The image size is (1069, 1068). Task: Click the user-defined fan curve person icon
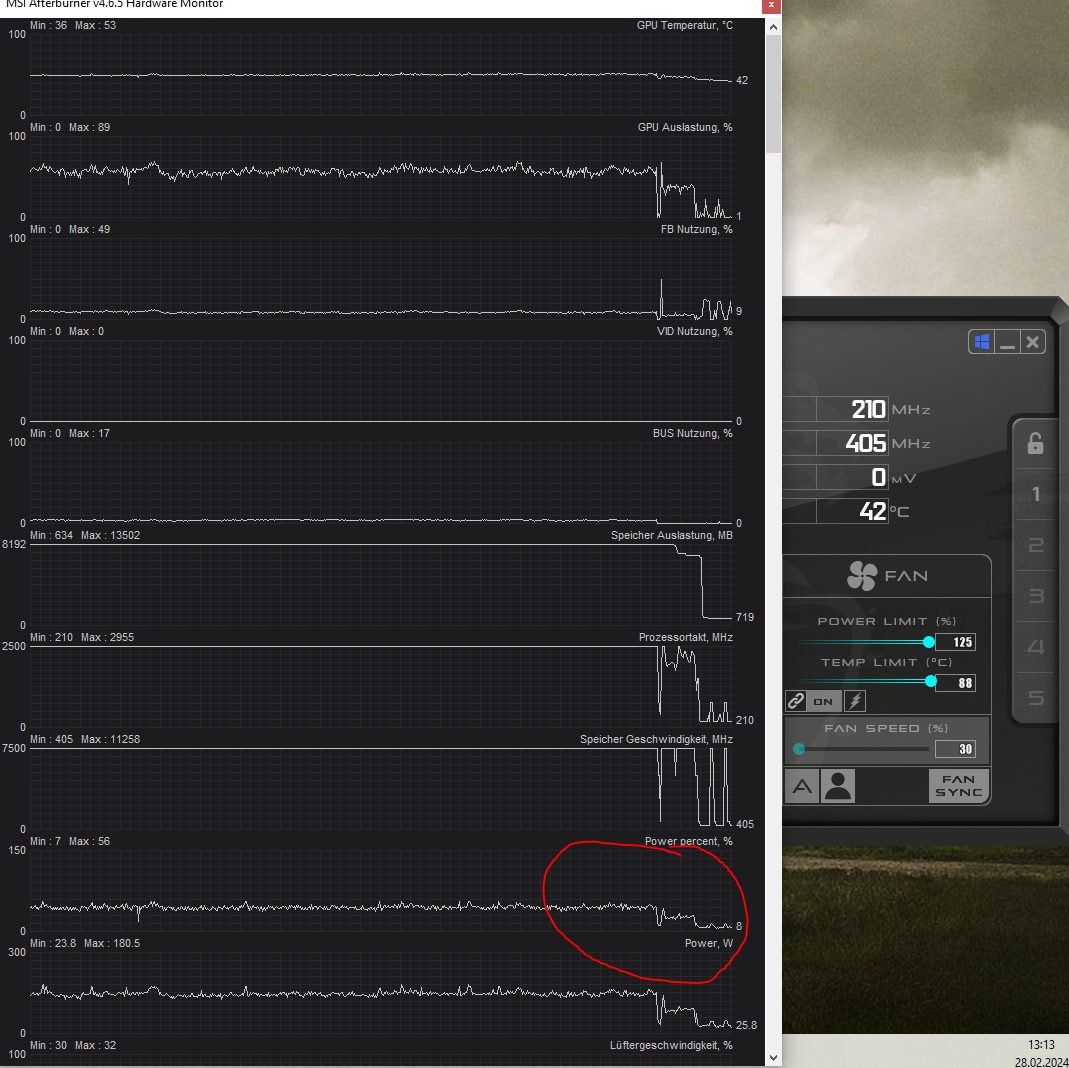pos(838,787)
